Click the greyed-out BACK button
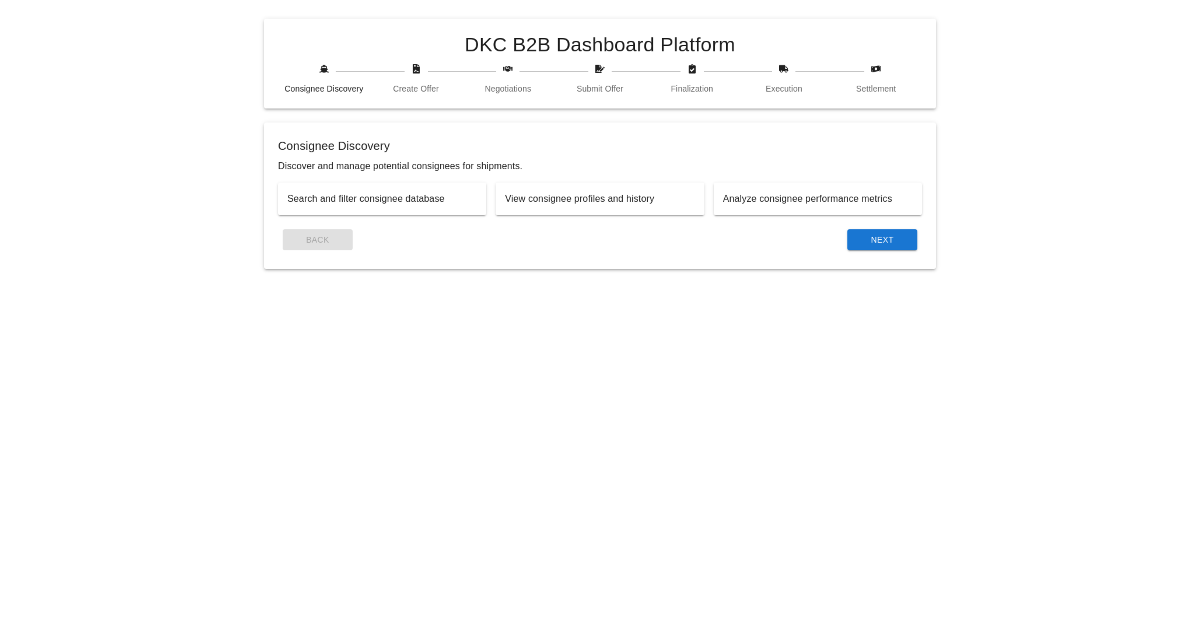Viewport: 1200px width, 630px height. point(318,240)
